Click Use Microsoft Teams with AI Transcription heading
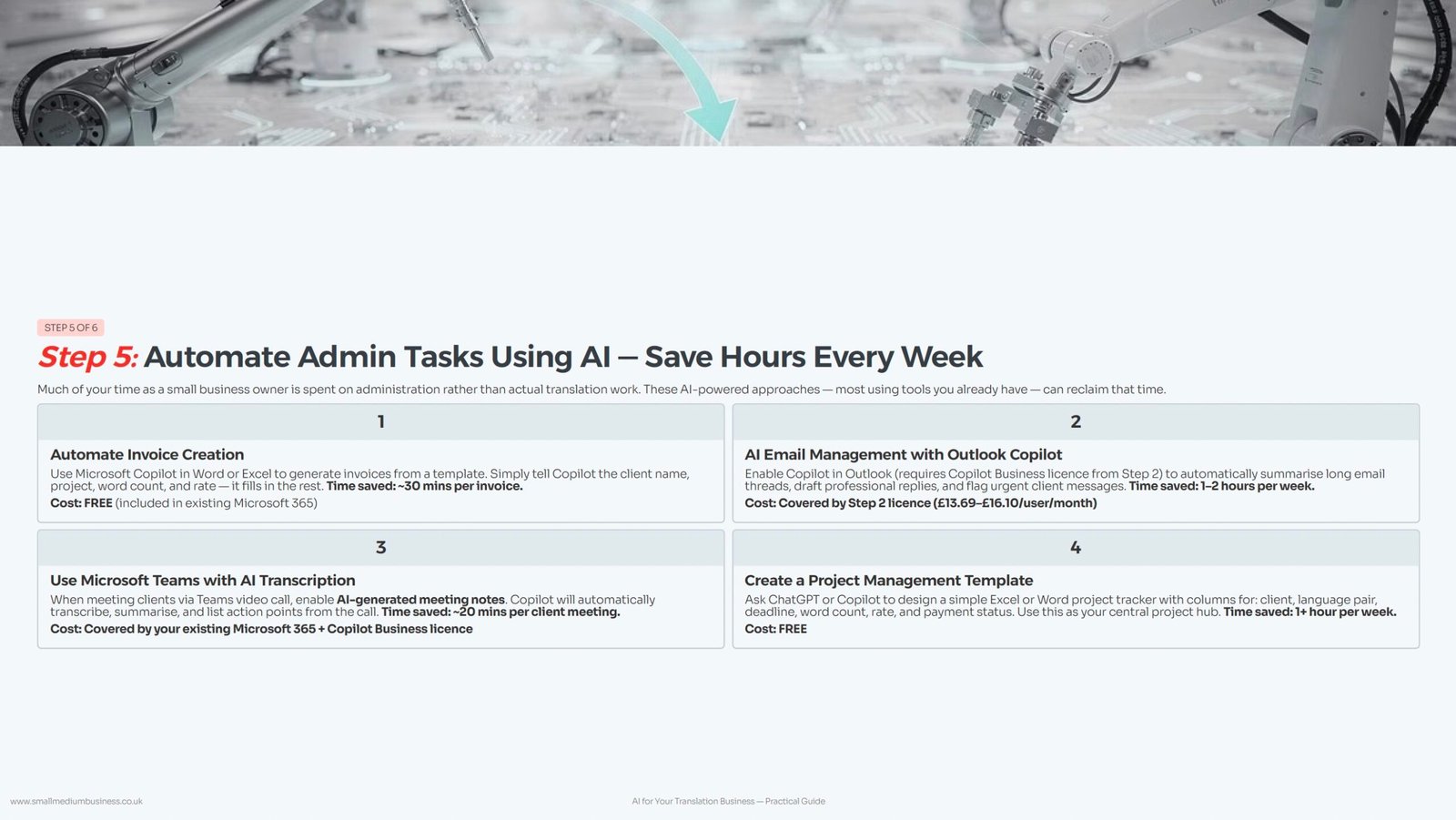1456x820 pixels. click(203, 581)
